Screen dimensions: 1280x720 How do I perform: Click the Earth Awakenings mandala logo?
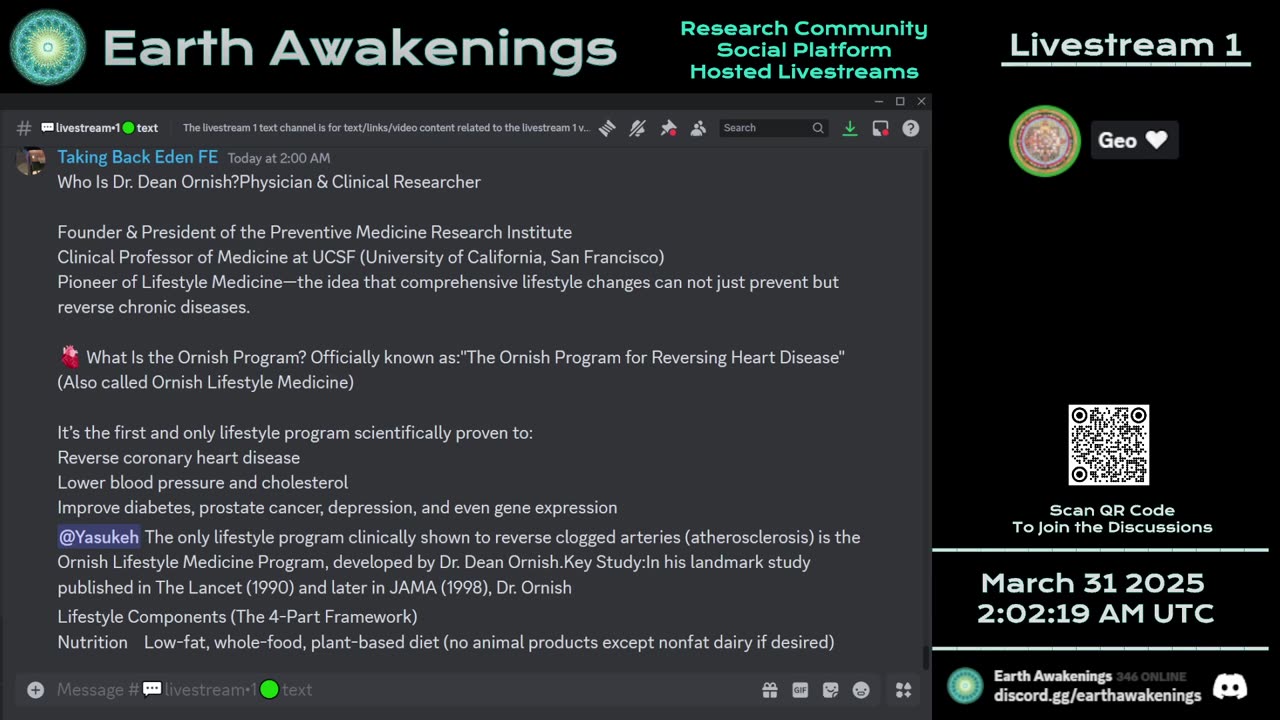pyautogui.click(x=48, y=48)
